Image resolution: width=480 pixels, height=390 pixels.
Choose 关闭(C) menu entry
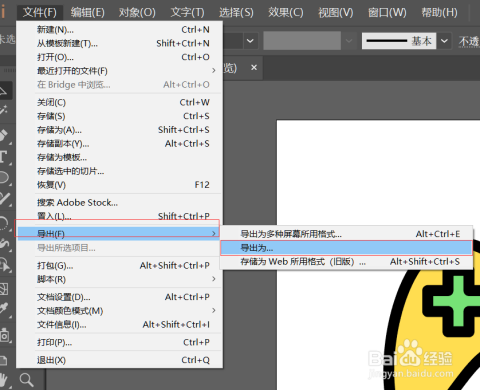[119, 102]
